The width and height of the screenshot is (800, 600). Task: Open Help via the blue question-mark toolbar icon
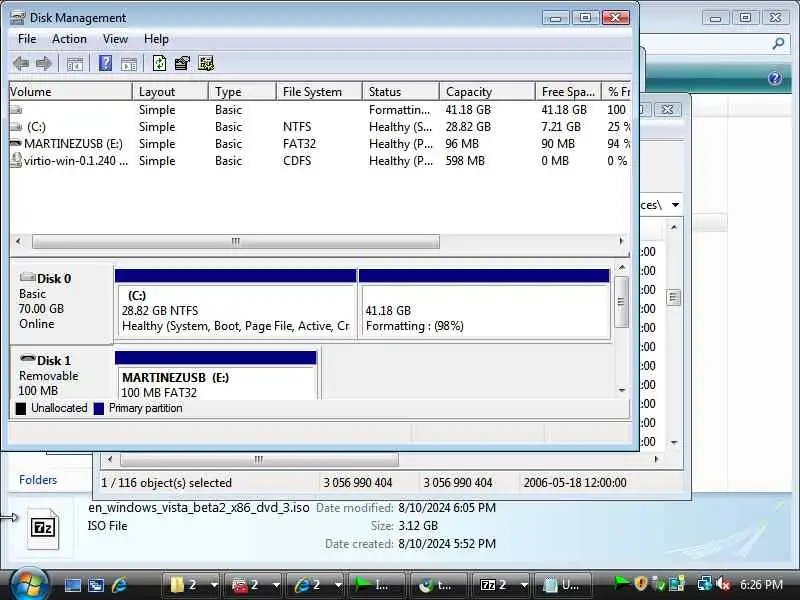pos(105,63)
